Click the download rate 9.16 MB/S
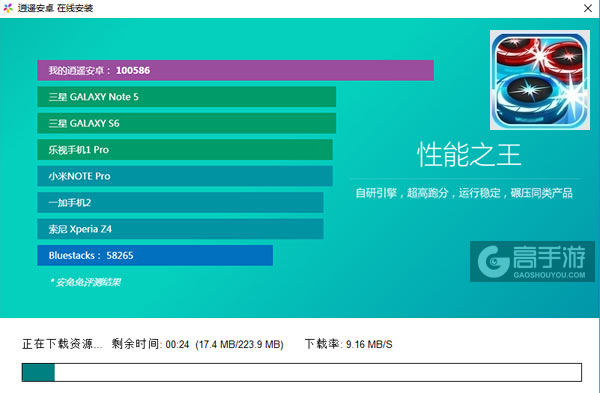 click(369, 344)
